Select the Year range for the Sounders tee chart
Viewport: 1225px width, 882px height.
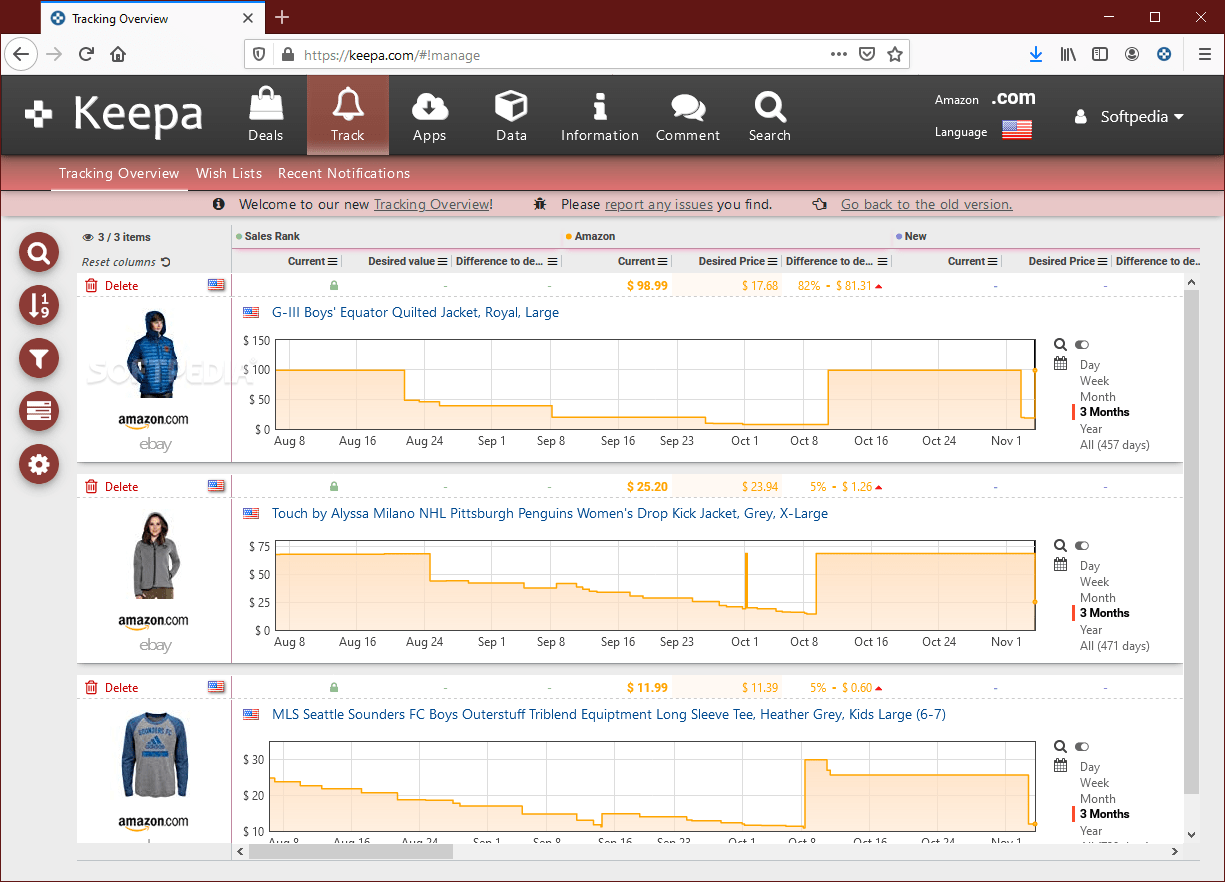click(x=1091, y=830)
